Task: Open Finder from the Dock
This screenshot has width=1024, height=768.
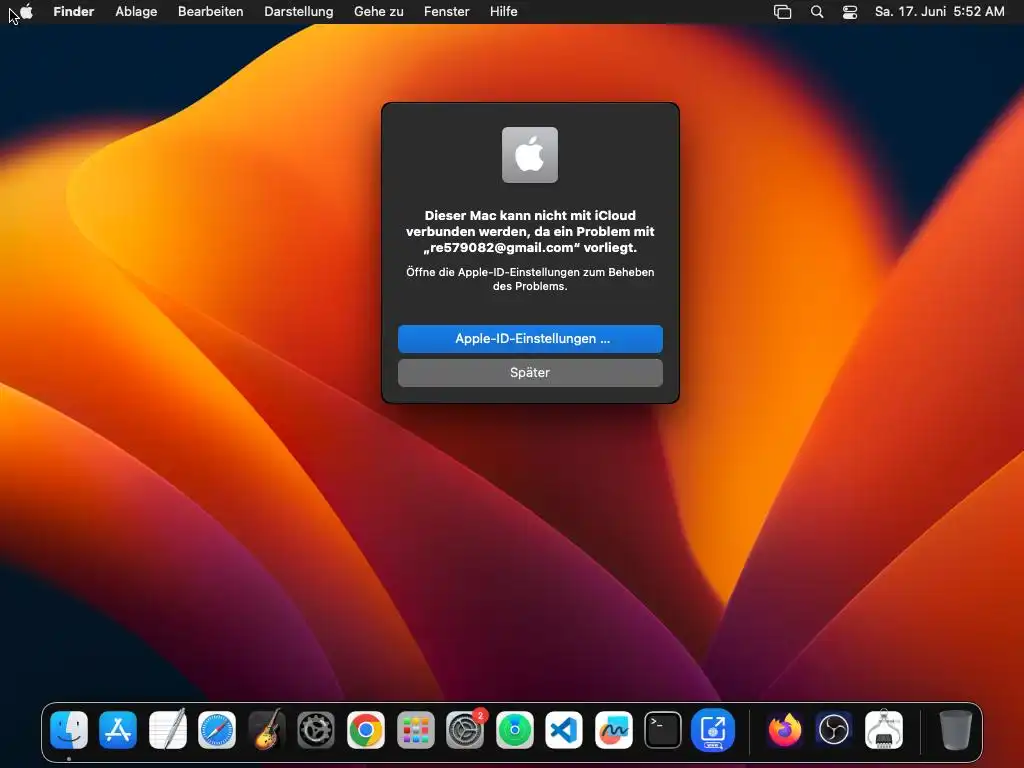Action: (69, 729)
